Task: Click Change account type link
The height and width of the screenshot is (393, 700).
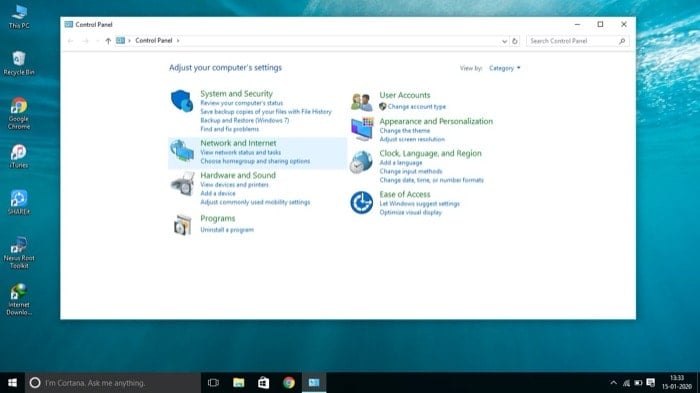Action: [x=417, y=107]
